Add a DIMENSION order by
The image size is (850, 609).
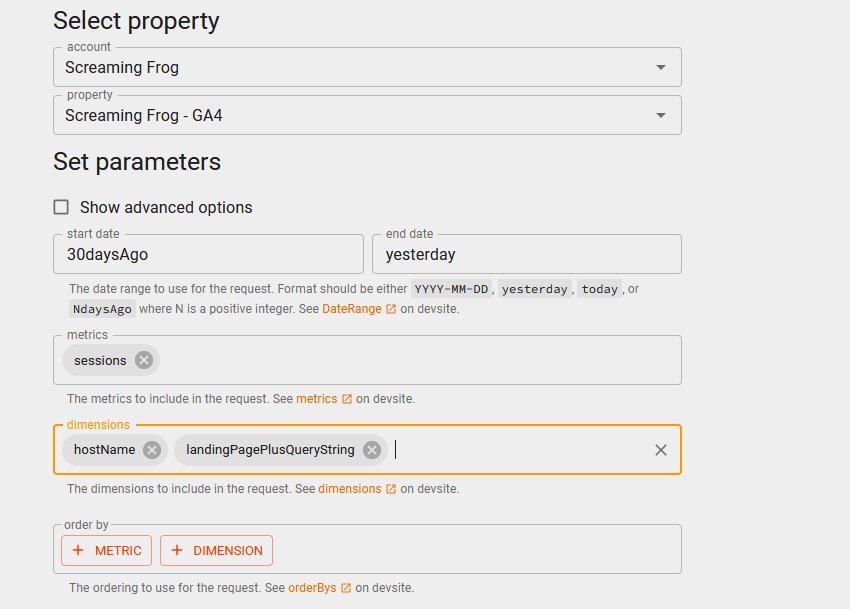pos(216,550)
